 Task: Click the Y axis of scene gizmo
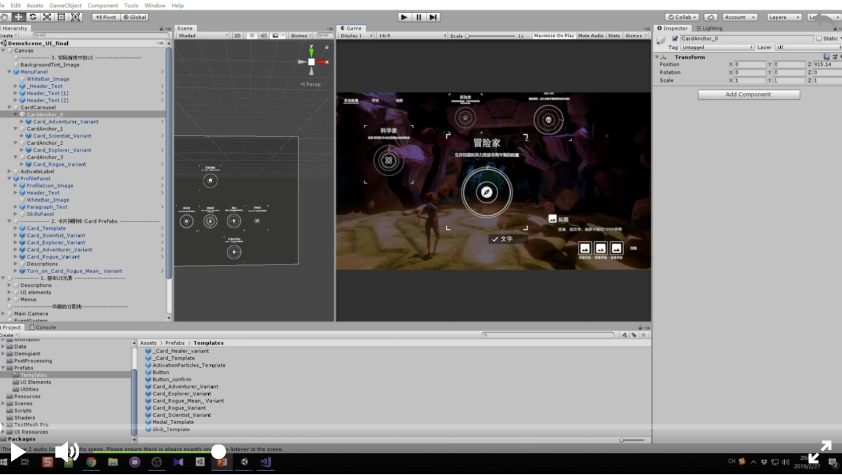[x=311, y=51]
